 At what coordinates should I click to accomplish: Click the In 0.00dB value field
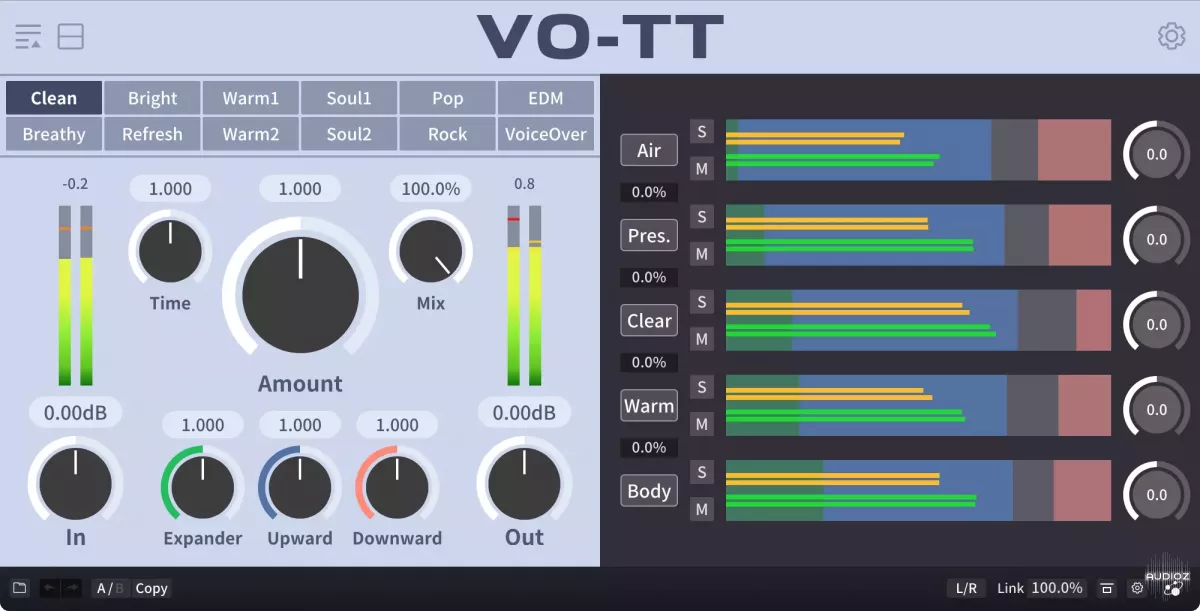coord(76,412)
